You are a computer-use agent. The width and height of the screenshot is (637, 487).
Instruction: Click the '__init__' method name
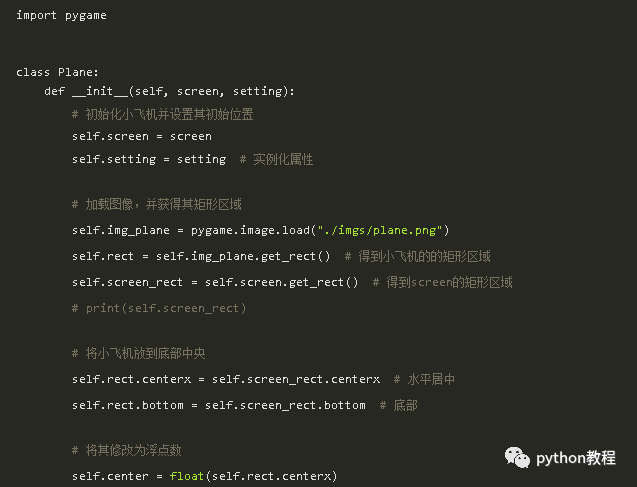[100, 91]
